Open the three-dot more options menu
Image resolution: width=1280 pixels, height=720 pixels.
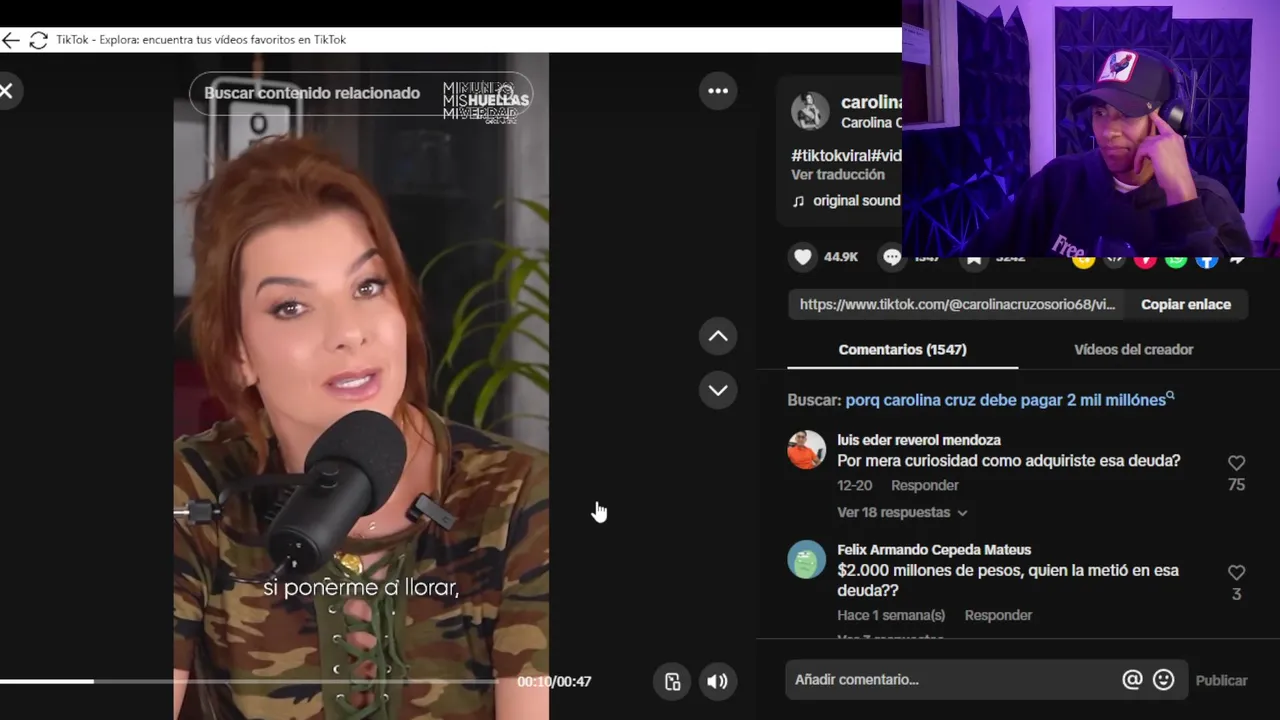point(718,91)
